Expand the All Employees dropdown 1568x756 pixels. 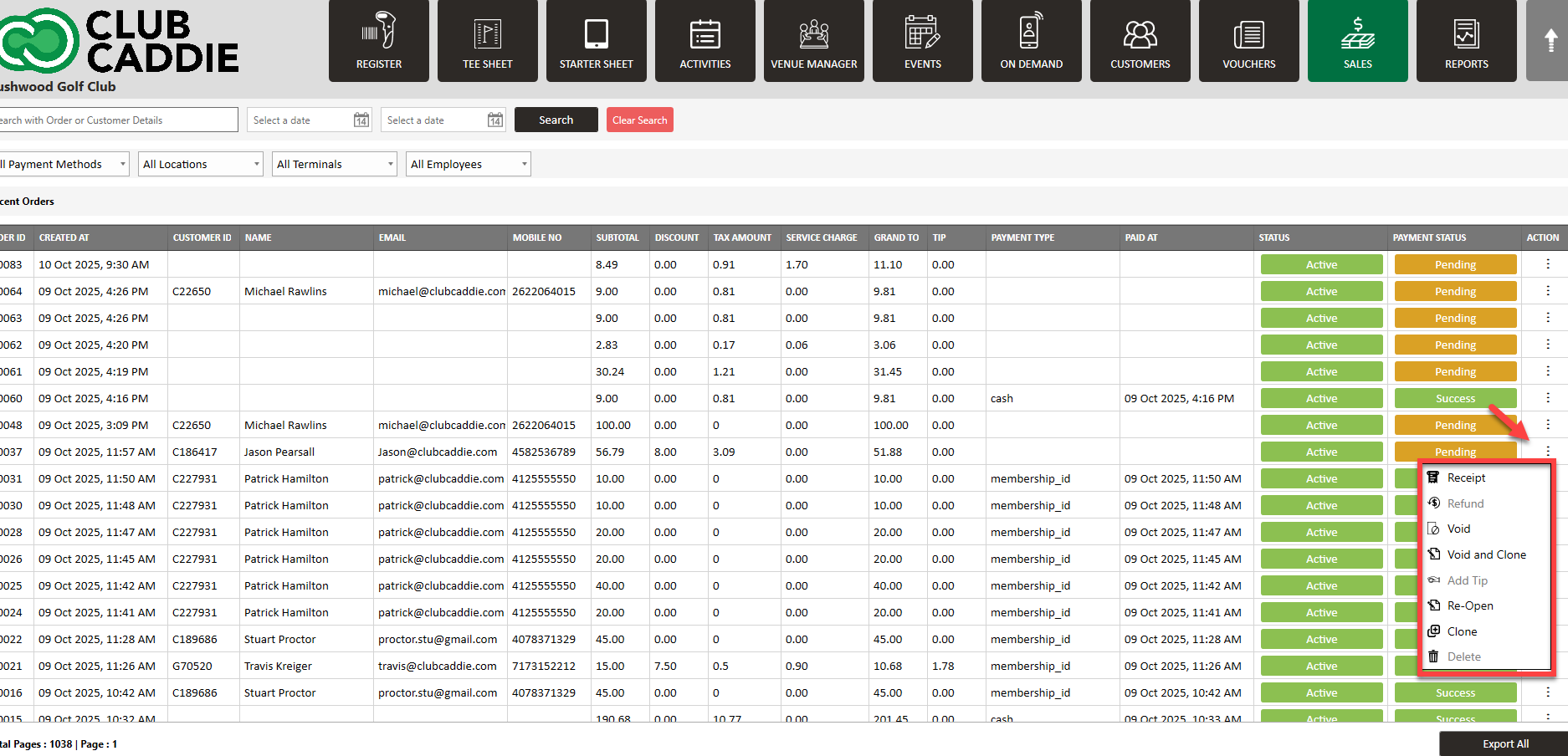pyautogui.click(x=469, y=164)
